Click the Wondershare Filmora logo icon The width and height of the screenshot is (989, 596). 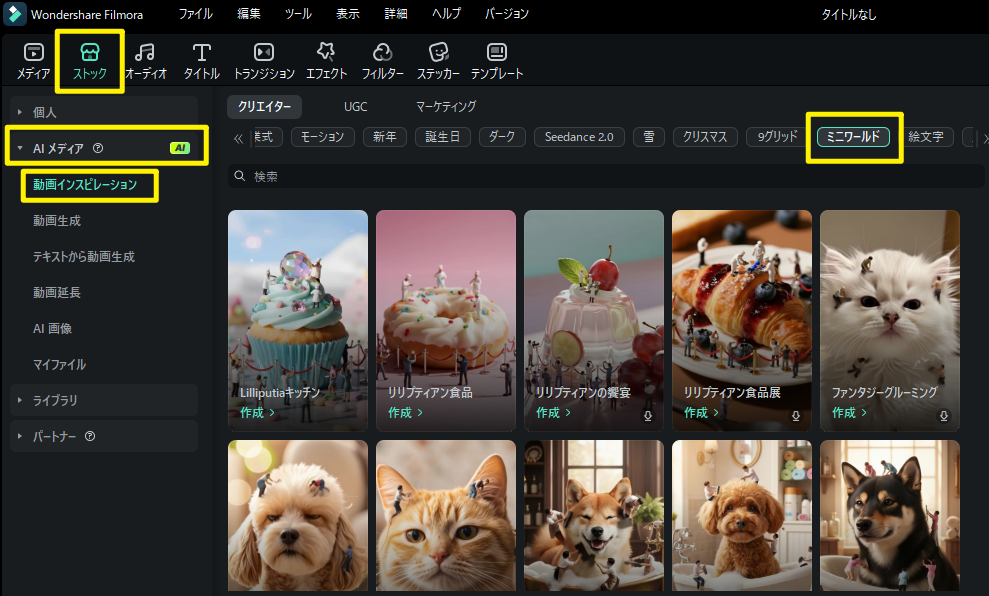pos(14,14)
